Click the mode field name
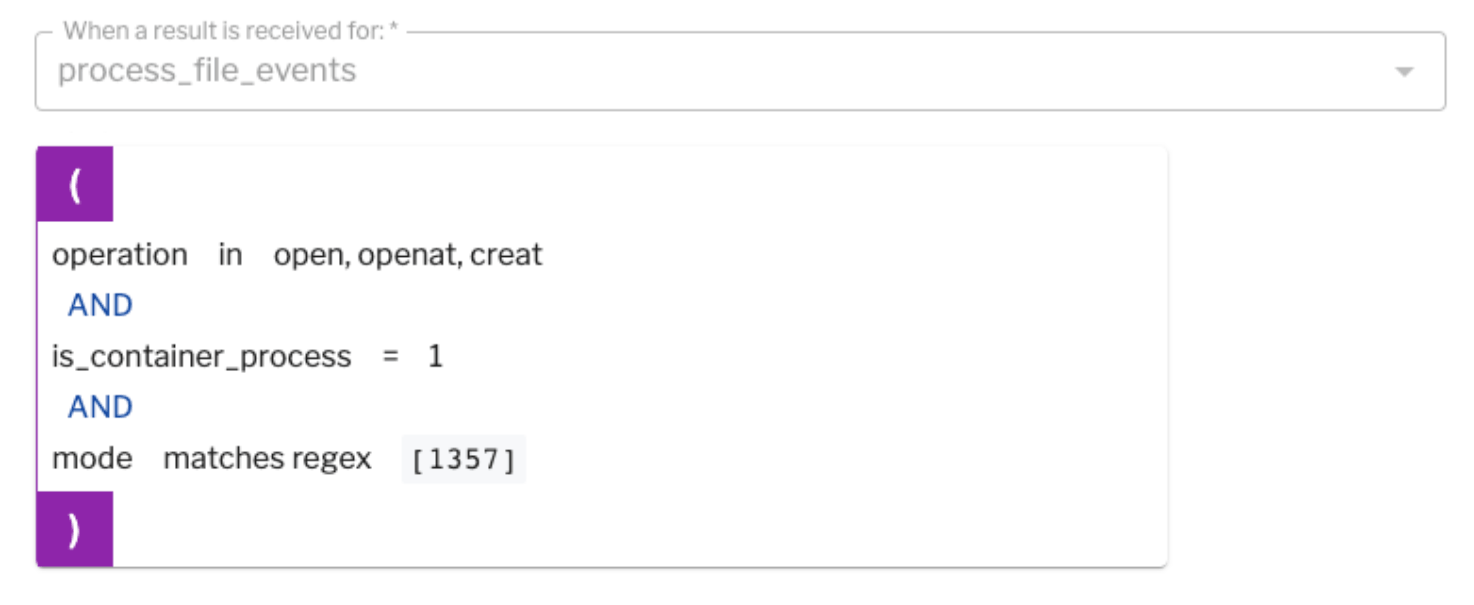 tap(93, 458)
